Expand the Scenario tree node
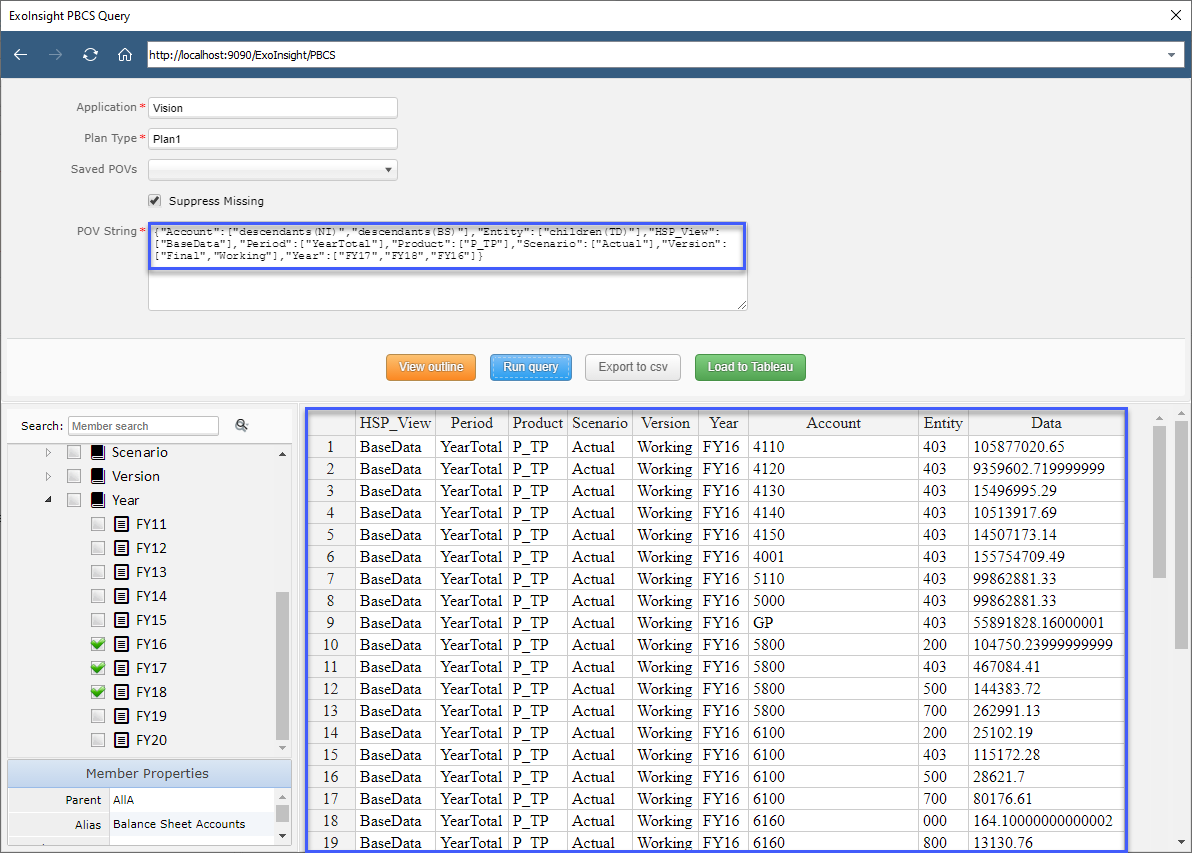The width and height of the screenshot is (1192, 853). coord(48,452)
